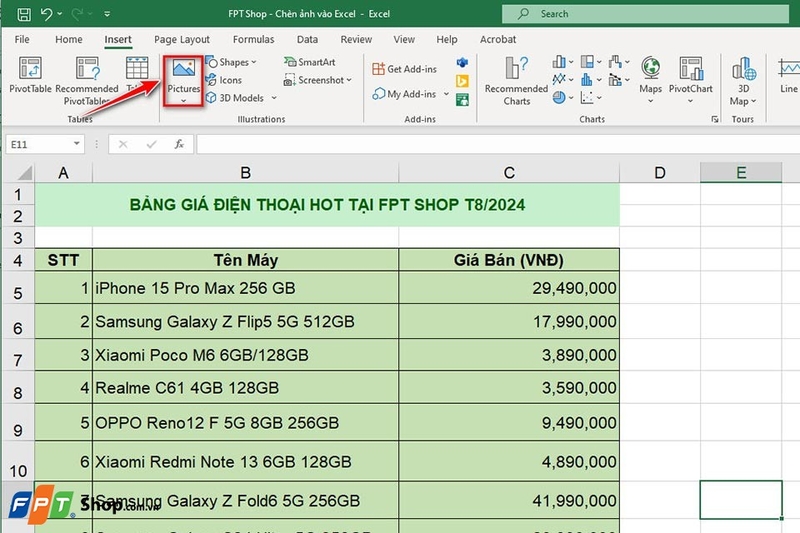
Task: Open the Screenshot dropdown
Action: pos(318,80)
